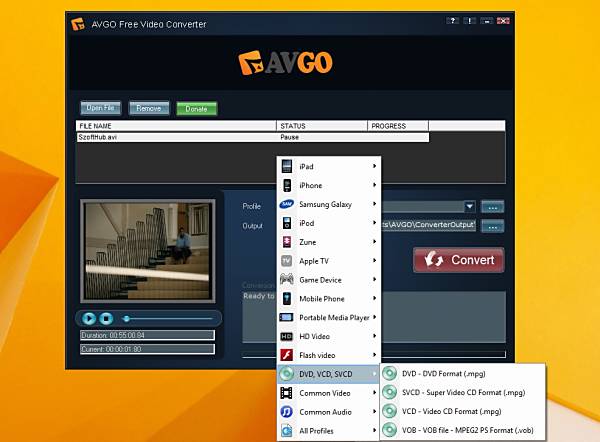Click the Zune icon in profile menu
The width and height of the screenshot is (600, 442).
coord(287,242)
